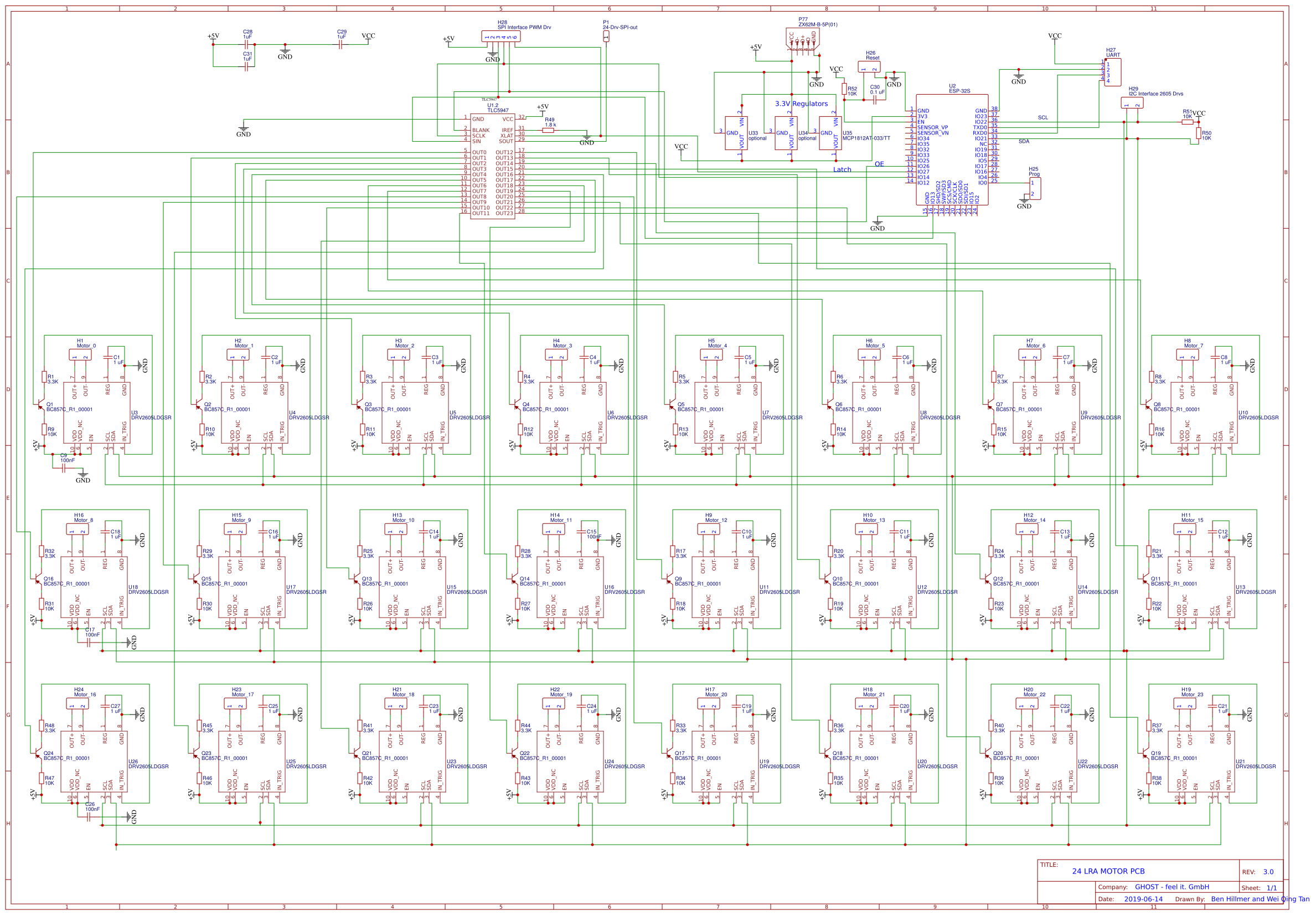Click the OE net label
The height and width of the screenshot is (915, 1316).
tap(878, 163)
